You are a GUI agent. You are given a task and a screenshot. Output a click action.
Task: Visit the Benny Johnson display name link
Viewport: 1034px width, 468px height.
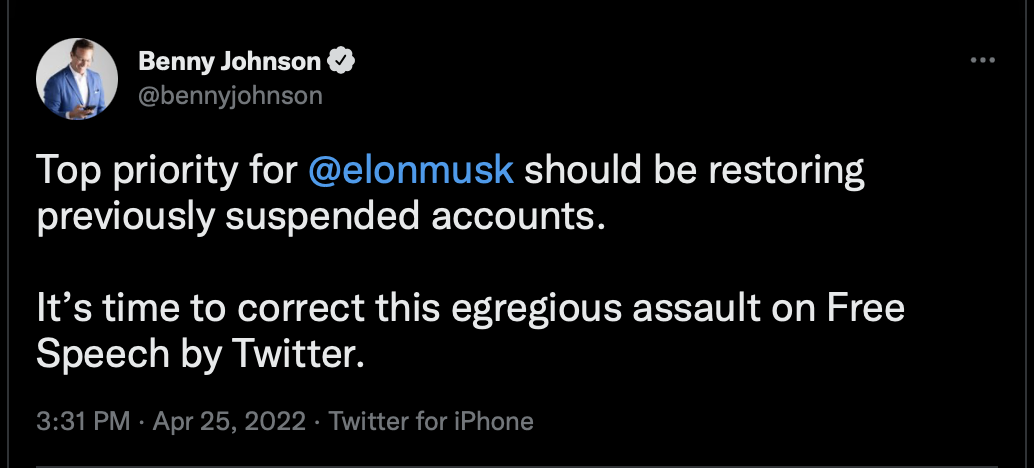click(x=229, y=61)
